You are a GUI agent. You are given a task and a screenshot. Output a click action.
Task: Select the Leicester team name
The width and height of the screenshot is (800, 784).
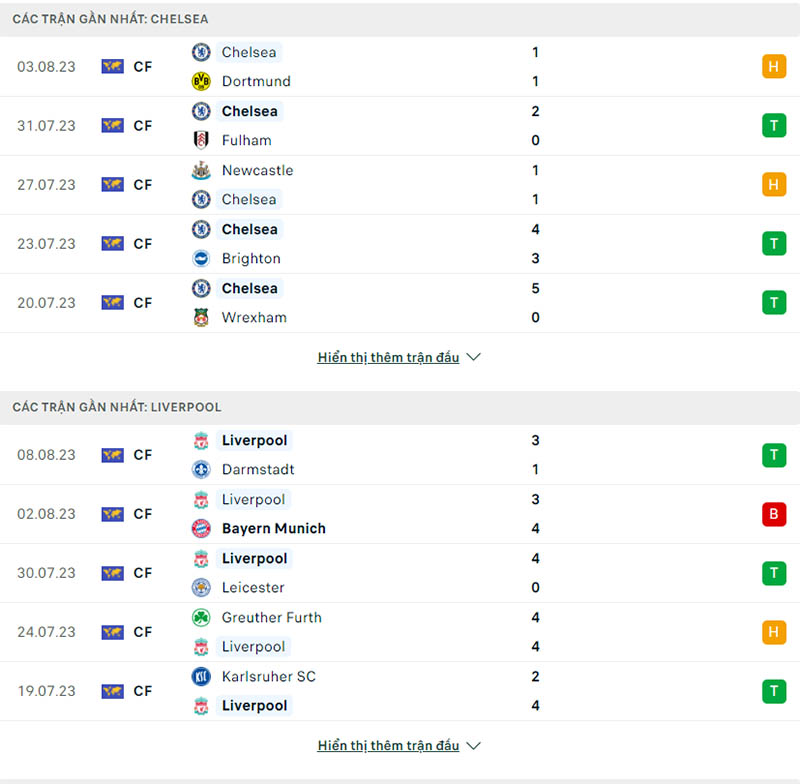(x=253, y=588)
